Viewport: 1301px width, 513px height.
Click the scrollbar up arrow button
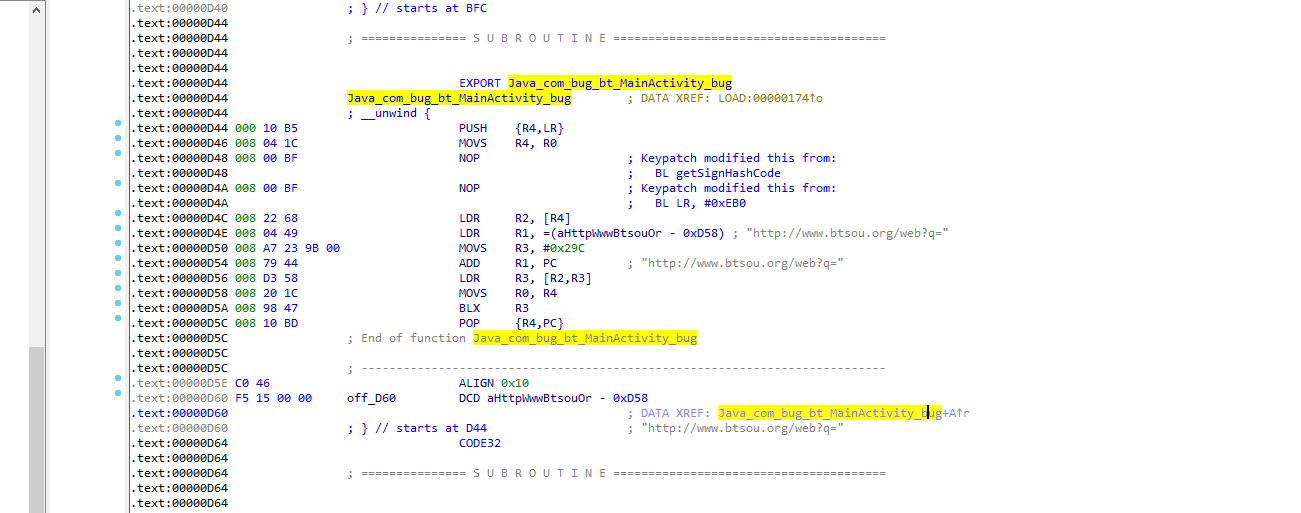[x=37, y=9]
